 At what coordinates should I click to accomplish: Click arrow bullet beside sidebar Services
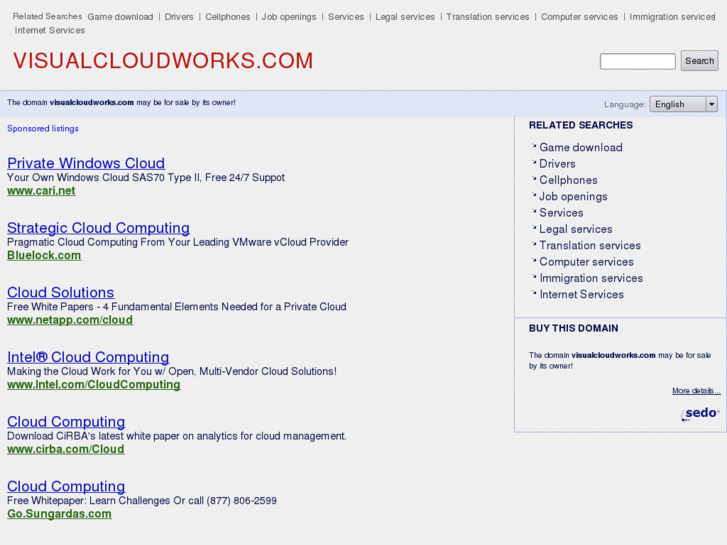534,211
